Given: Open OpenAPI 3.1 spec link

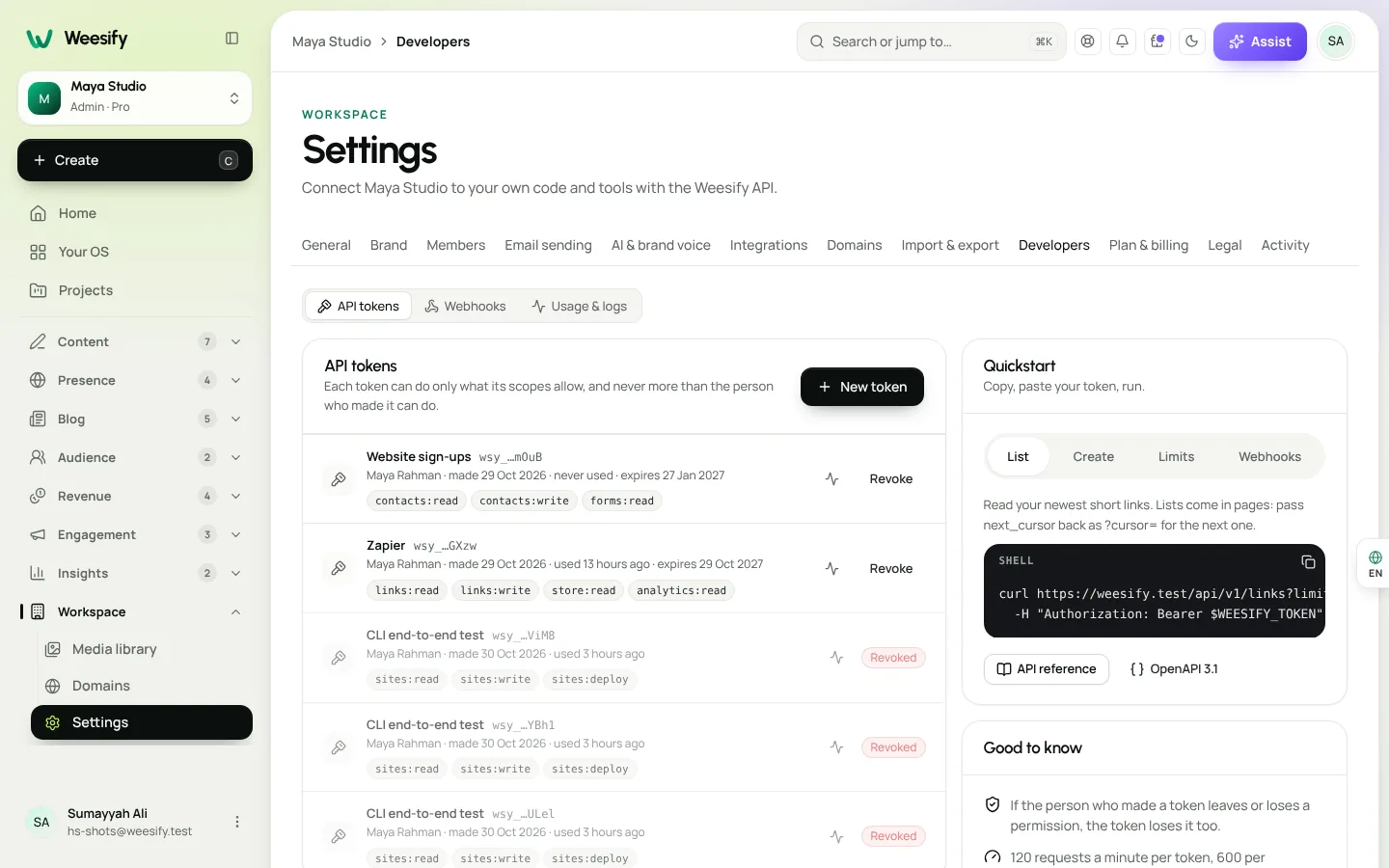Looking at the screenshot, I should click(x=1174, y=669).
